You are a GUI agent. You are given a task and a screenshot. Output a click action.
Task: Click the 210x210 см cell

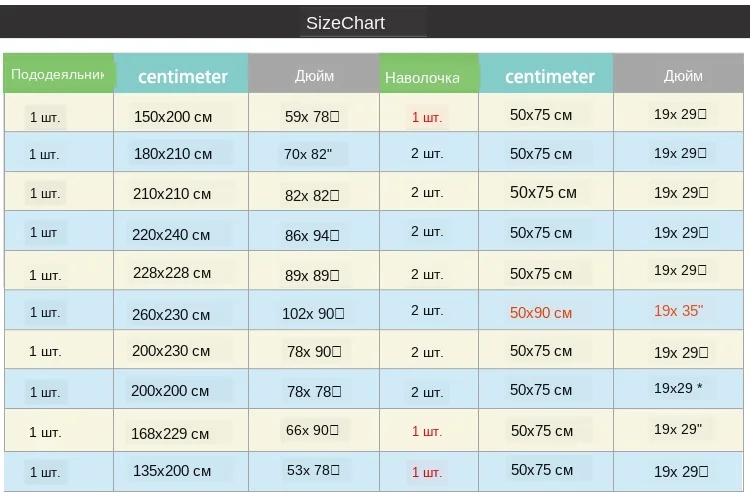tap(172, 194)
